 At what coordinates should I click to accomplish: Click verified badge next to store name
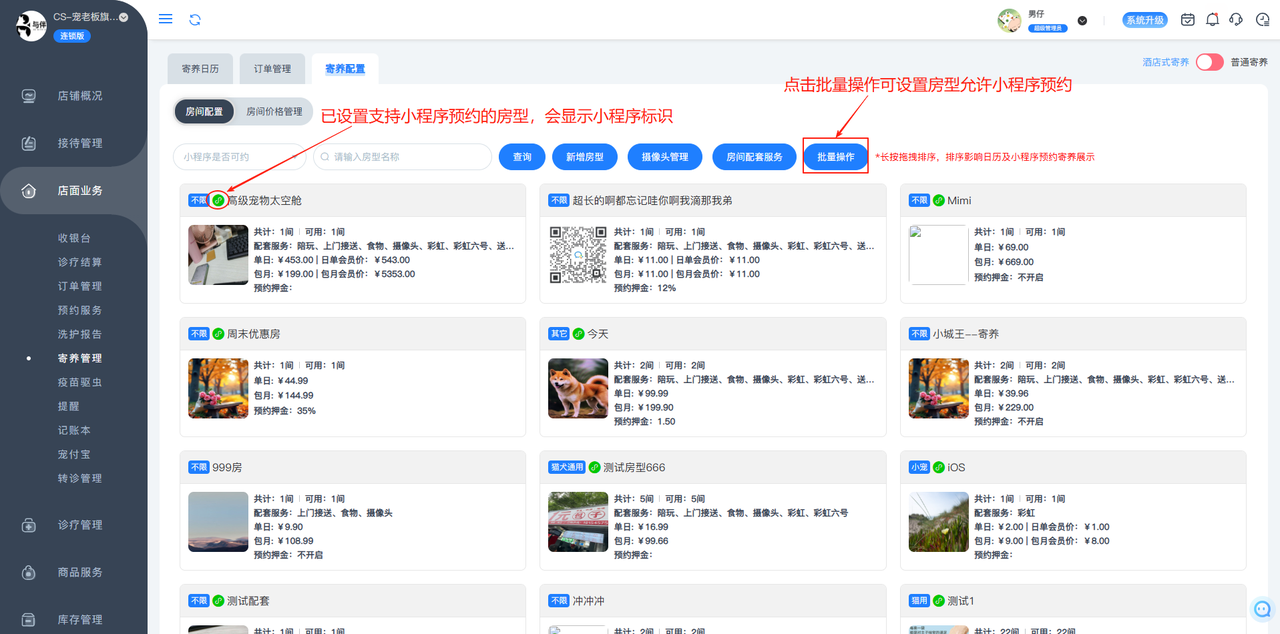124,17
